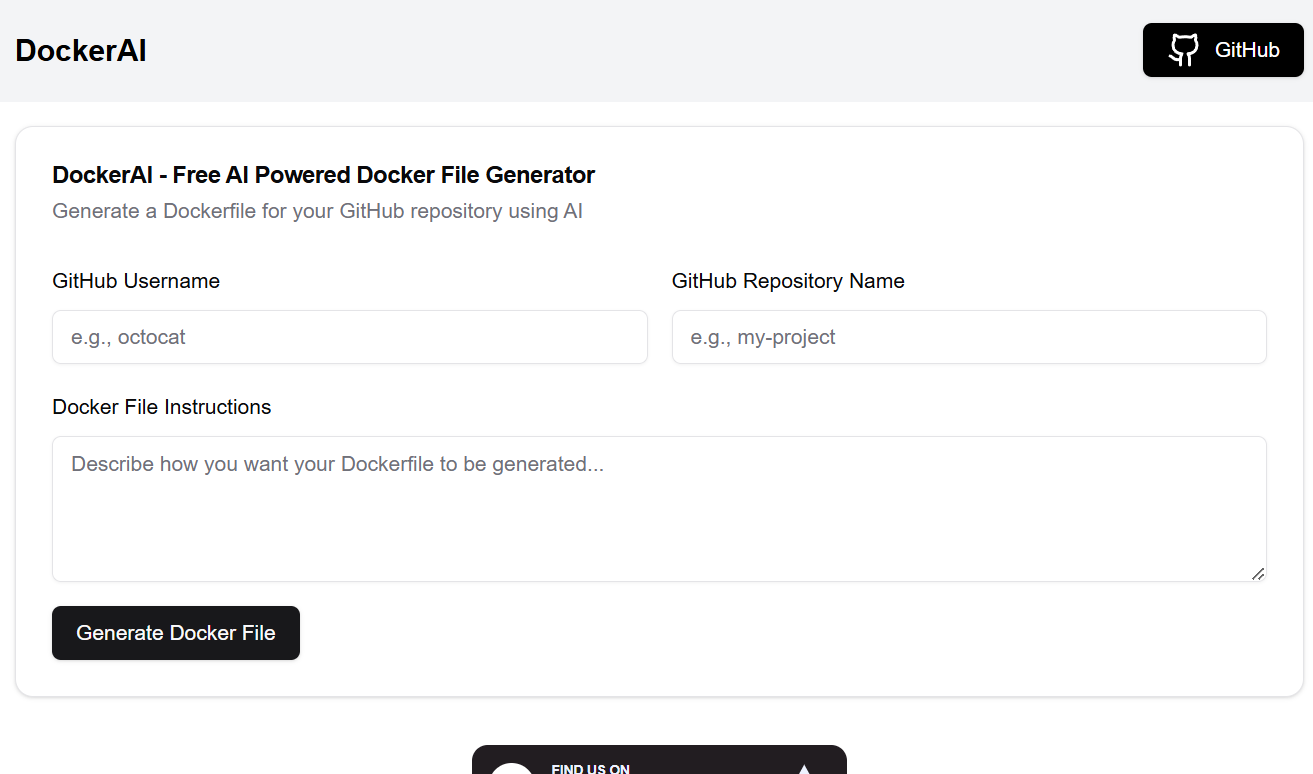The image size is (1313, 774).
Task: Click the GitHub Username field label
Action: (136, 281)
